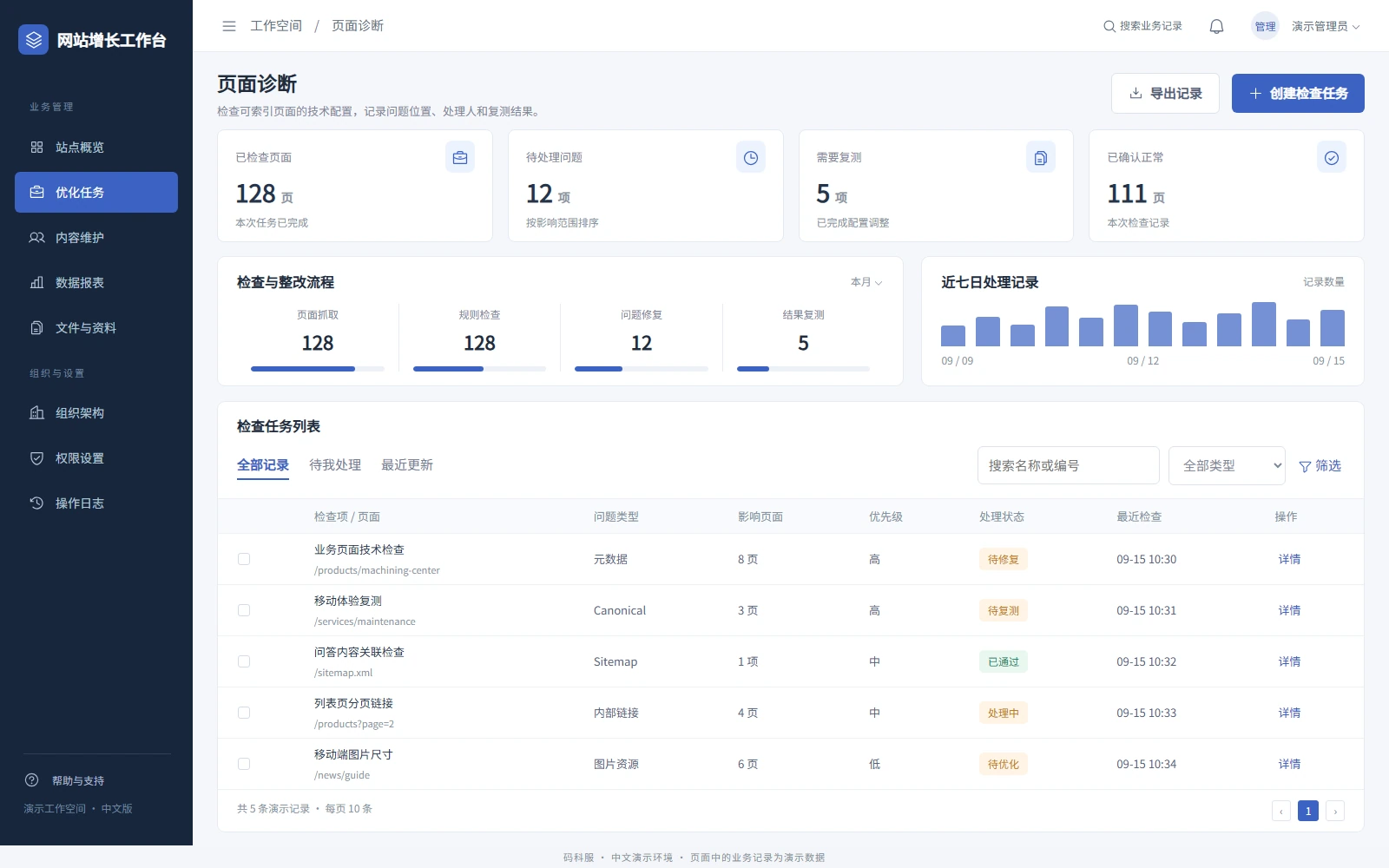Switch to the 最近更新 tab

click(407, 465)
